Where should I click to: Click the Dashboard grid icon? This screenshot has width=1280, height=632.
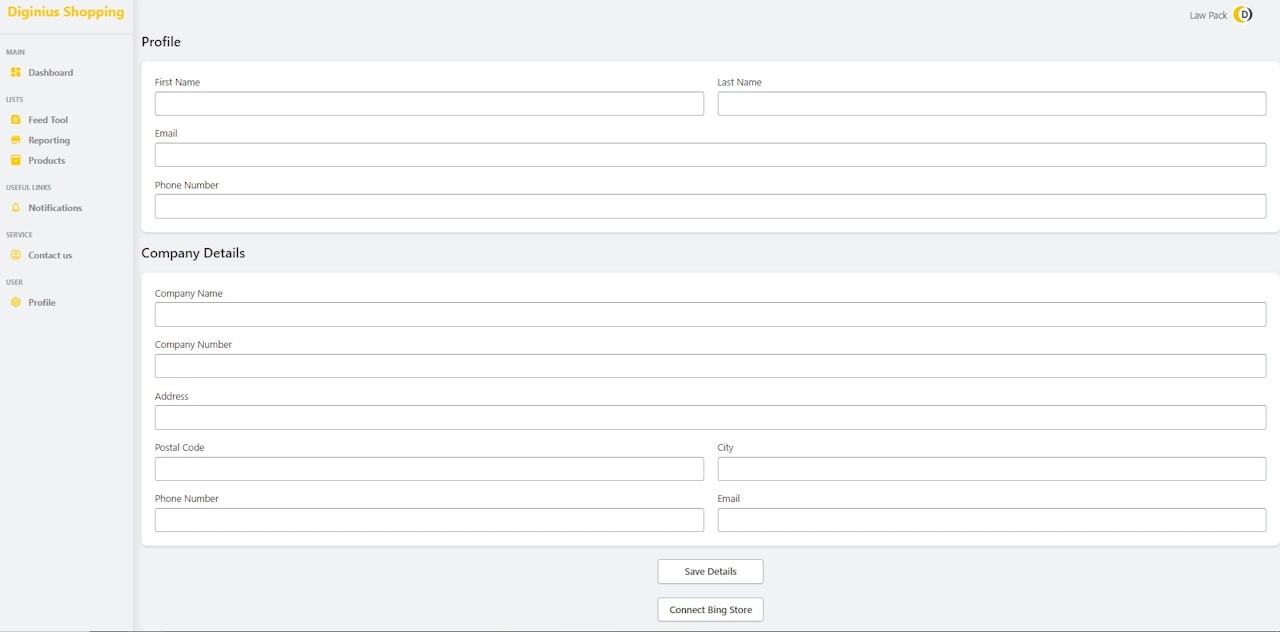pos(16,72)
